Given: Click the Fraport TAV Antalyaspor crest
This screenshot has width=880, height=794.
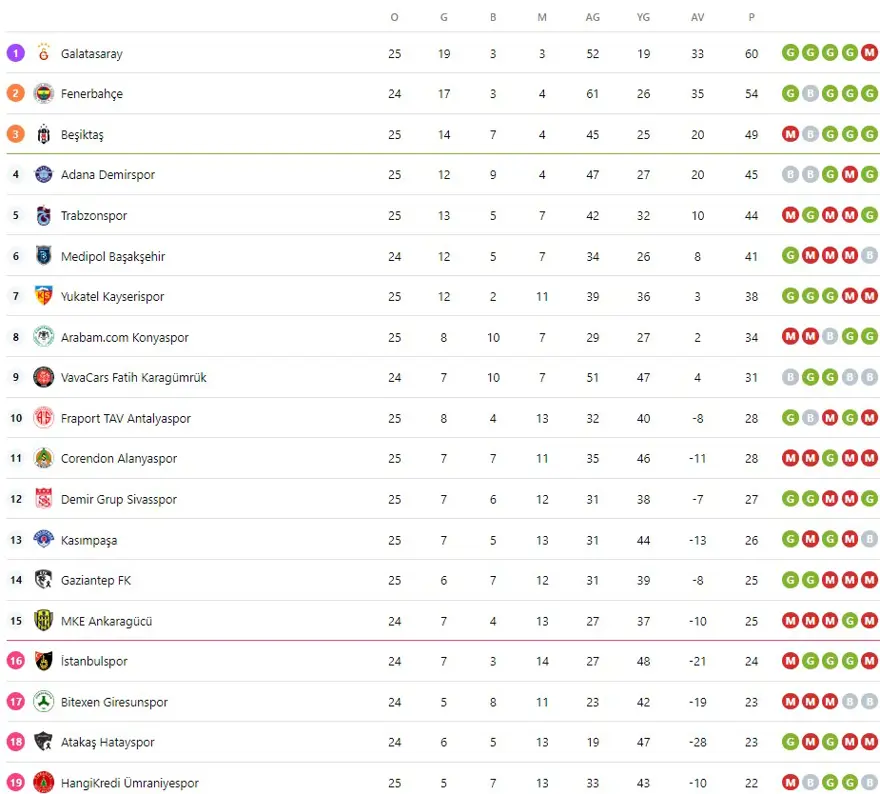Looking at the screenshot, I should click(43, 418).
